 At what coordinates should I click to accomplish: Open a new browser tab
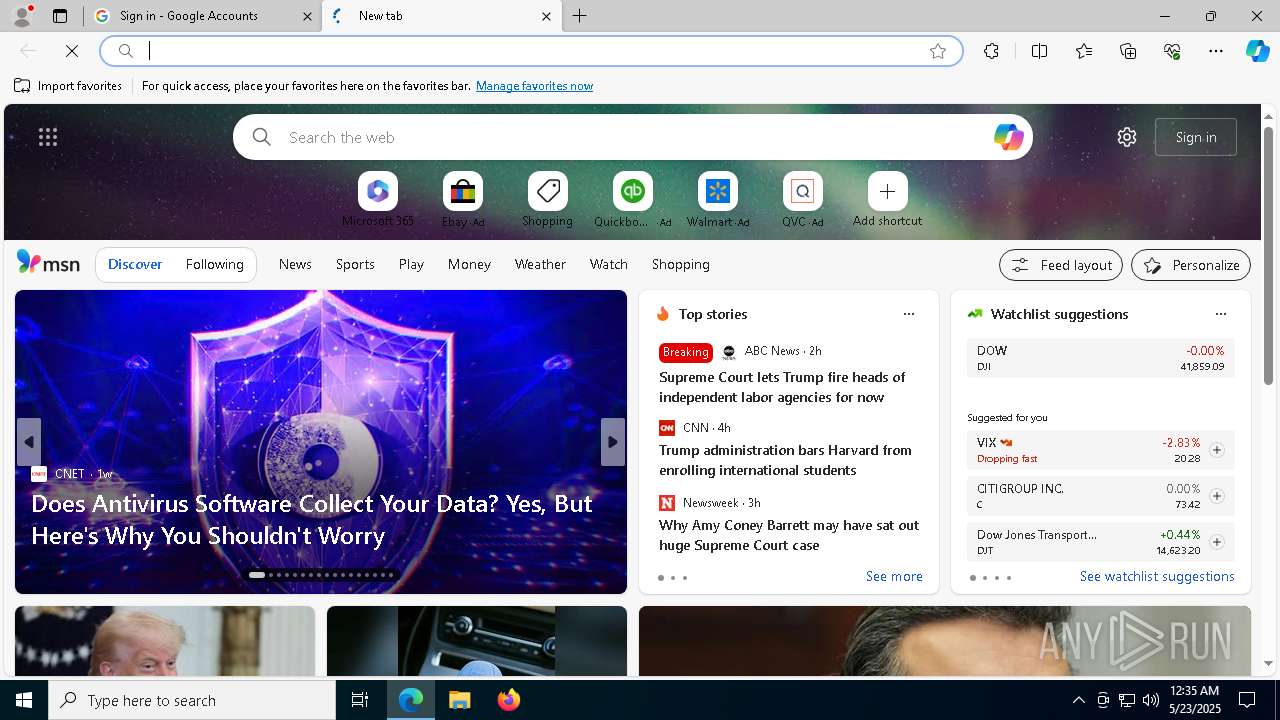pyautogui.click(x=580, y=16)
